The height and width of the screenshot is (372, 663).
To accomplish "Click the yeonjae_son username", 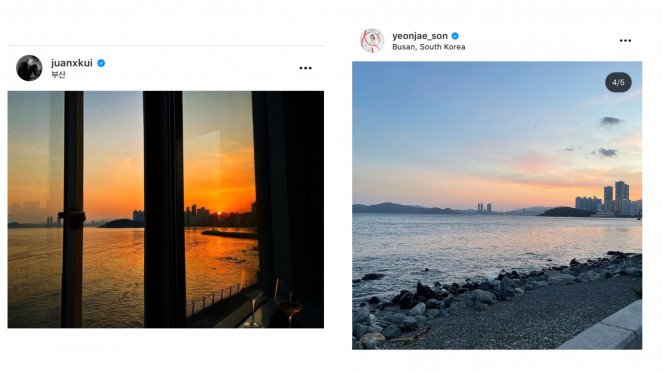I will tap(420, 36).
